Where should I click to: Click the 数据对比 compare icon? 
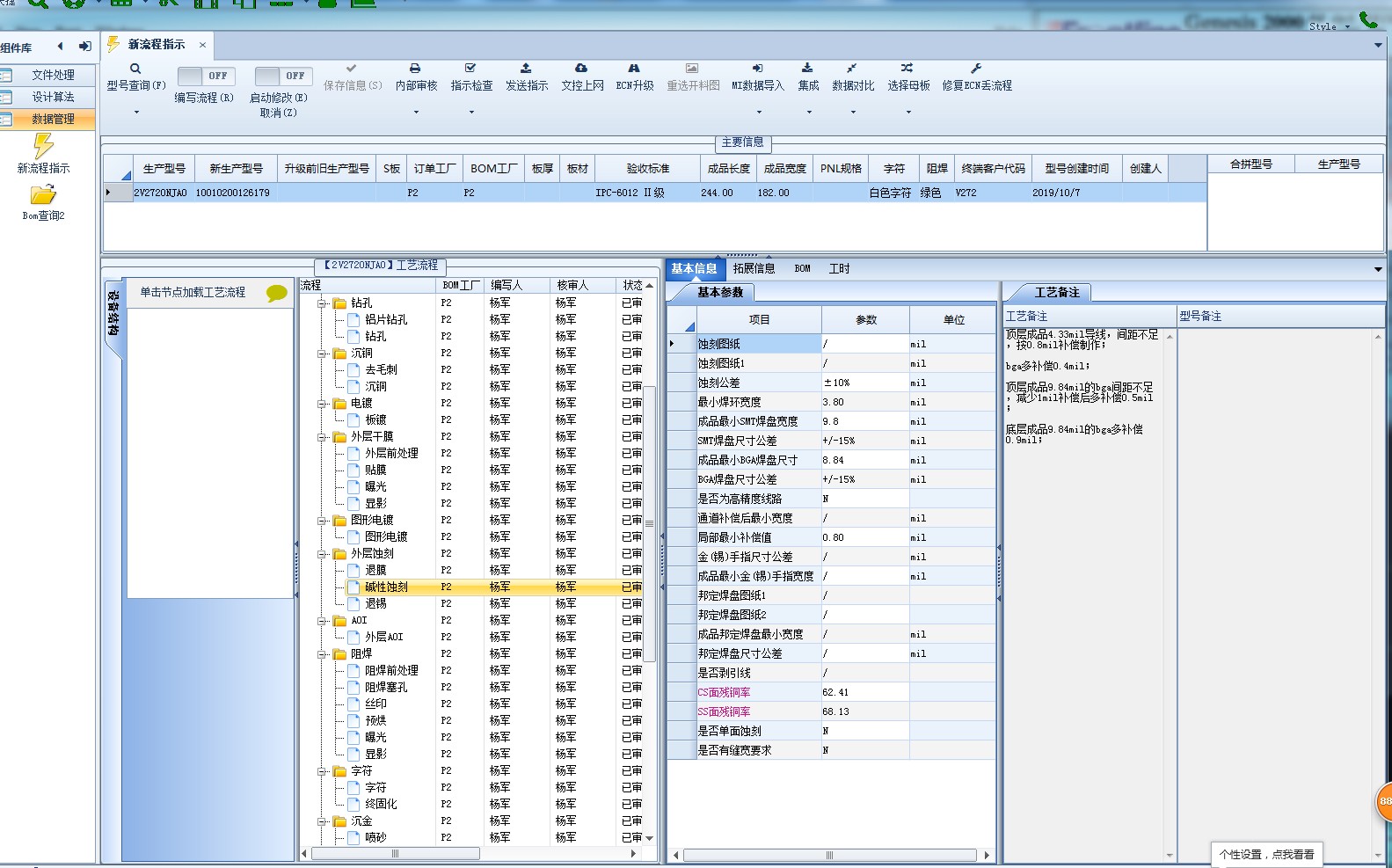[x=852, y=68]
